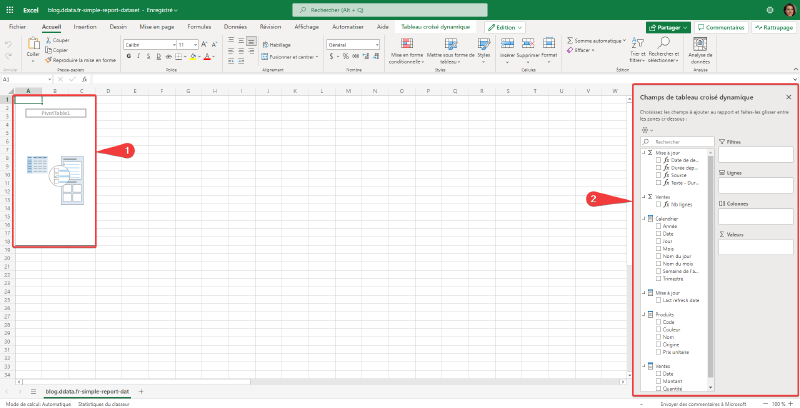The image size is (800, 408).
Task: Click the Copier icon
Action: click(48, 50)
